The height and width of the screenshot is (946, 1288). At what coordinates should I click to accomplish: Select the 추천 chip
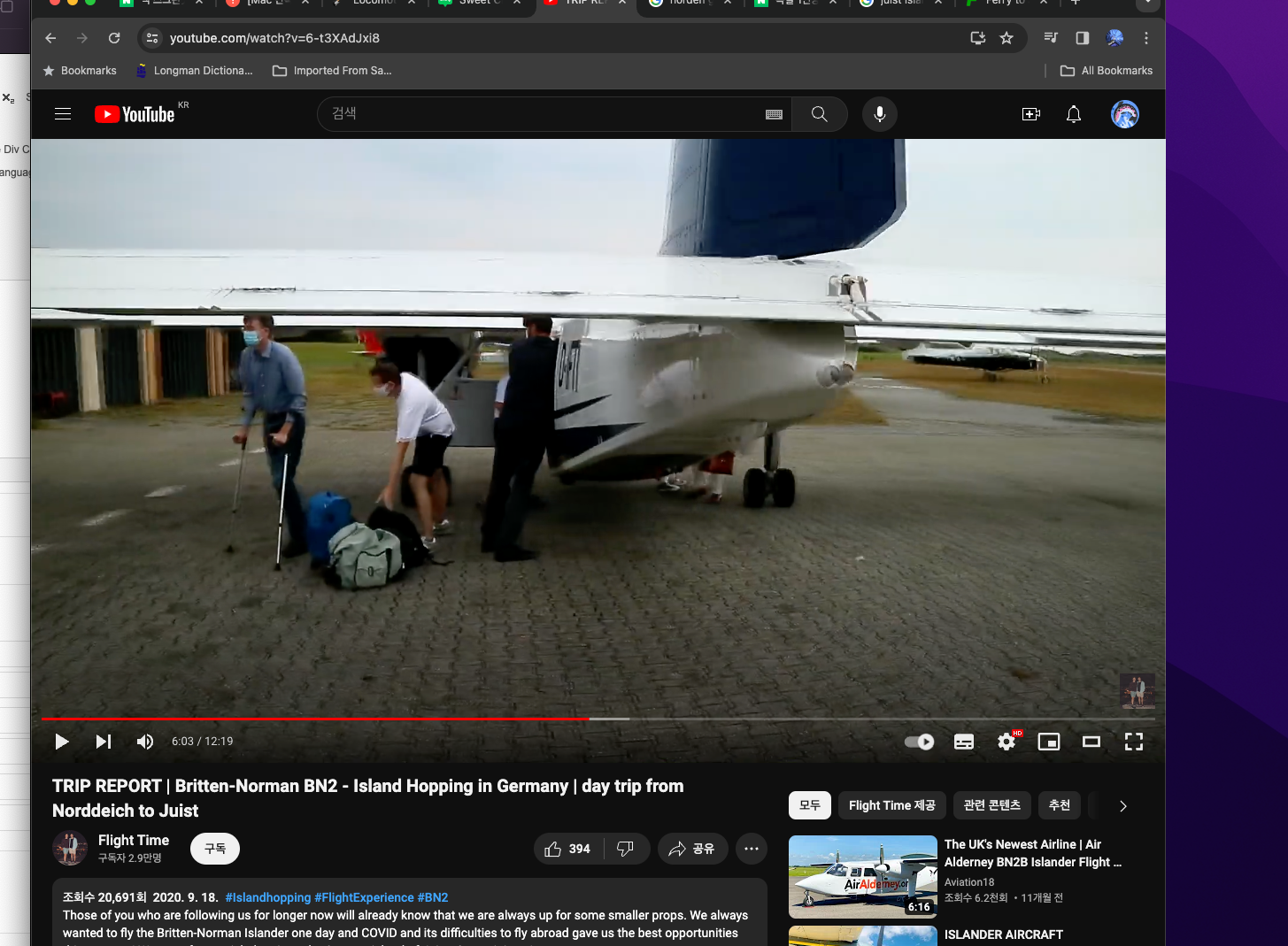pyautogui.click(x=1060, y=805)
